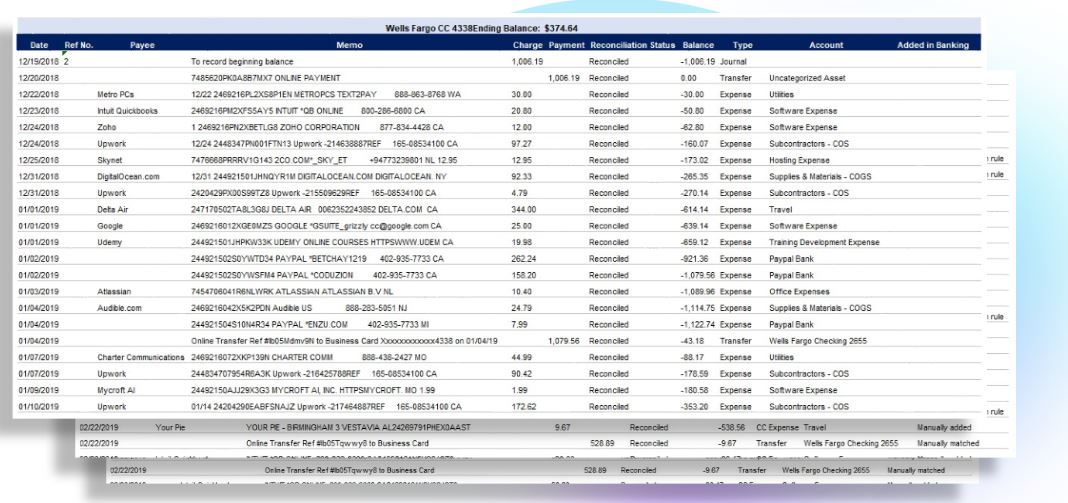This screenshot has height=503, width=1068.
Task: Select the 344.00 charge for Delta Air
Action: (x=523, y=209)
